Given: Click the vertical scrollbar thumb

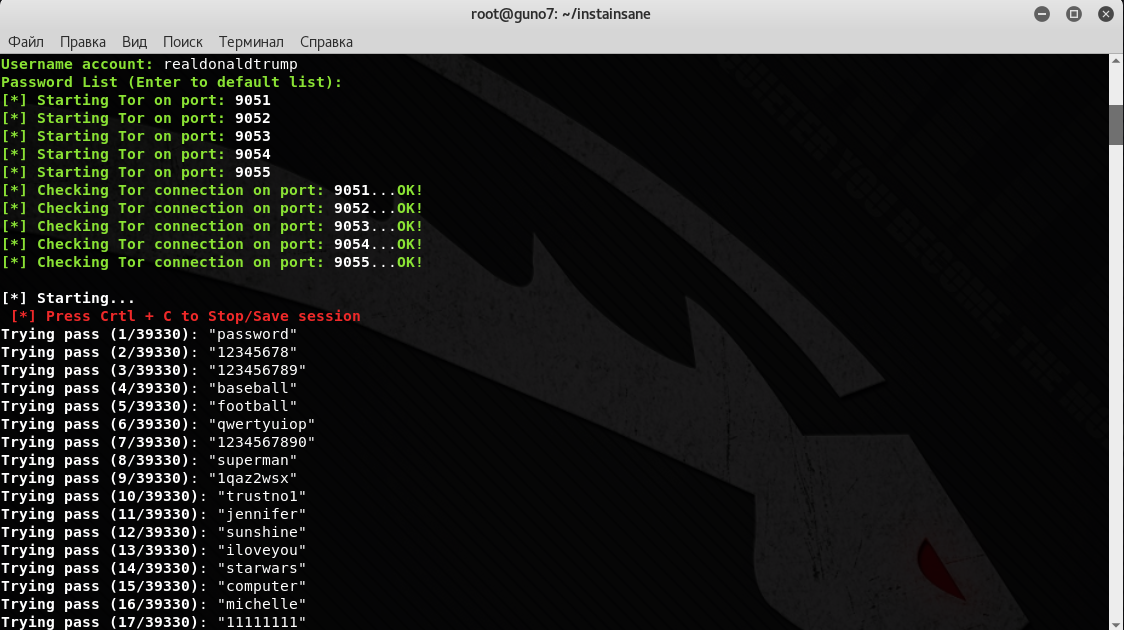Looking at the screenshot, I should (1116, 125).
